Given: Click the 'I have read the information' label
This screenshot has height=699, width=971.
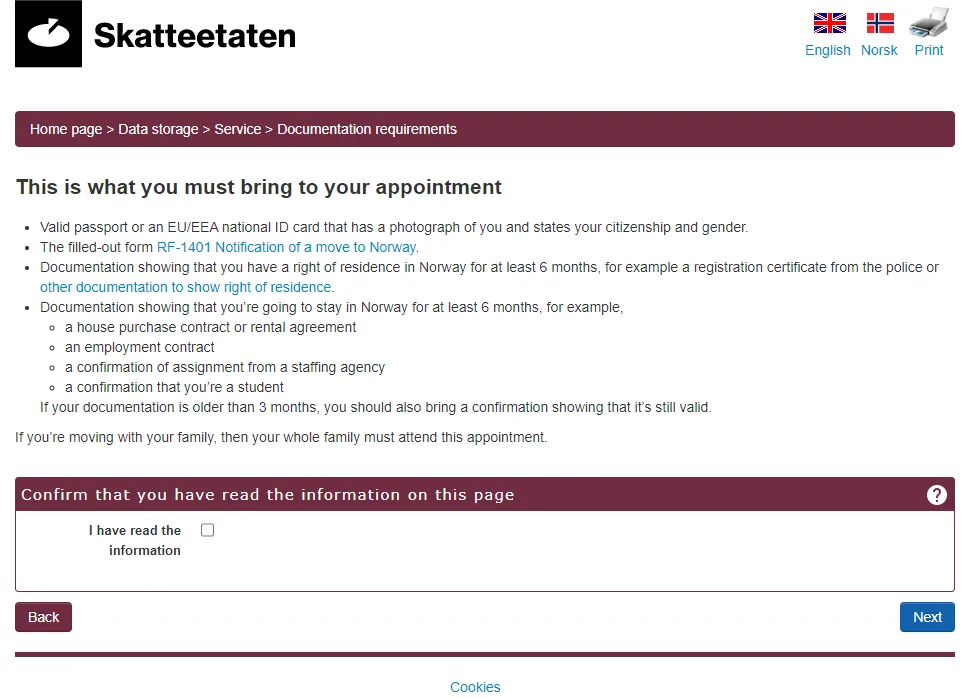Looking at the screenshot, I should pyautogui.click(x=135, y=541).
